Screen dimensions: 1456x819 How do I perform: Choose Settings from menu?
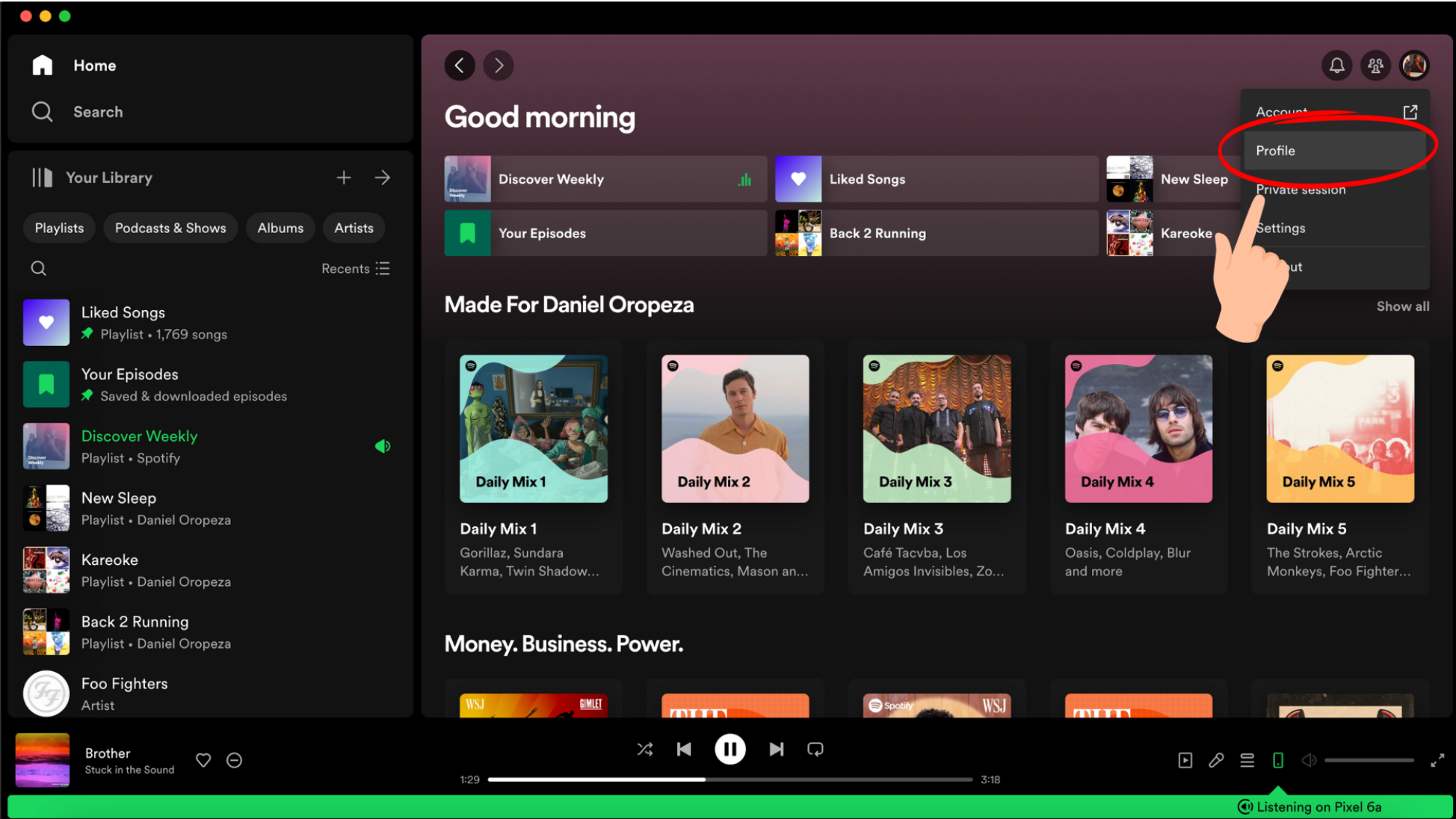[1337, 228]
